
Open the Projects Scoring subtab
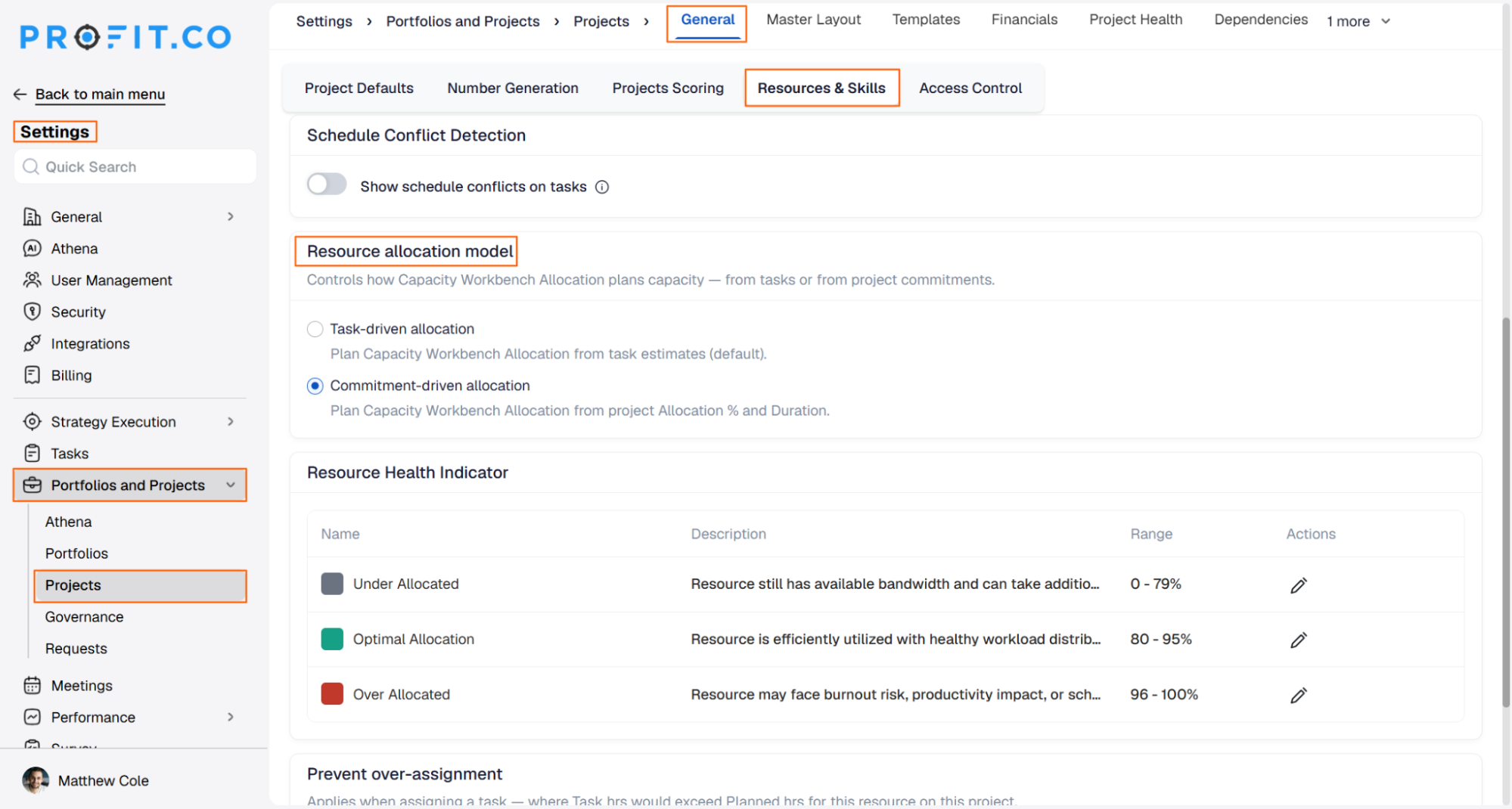[668, 88]
